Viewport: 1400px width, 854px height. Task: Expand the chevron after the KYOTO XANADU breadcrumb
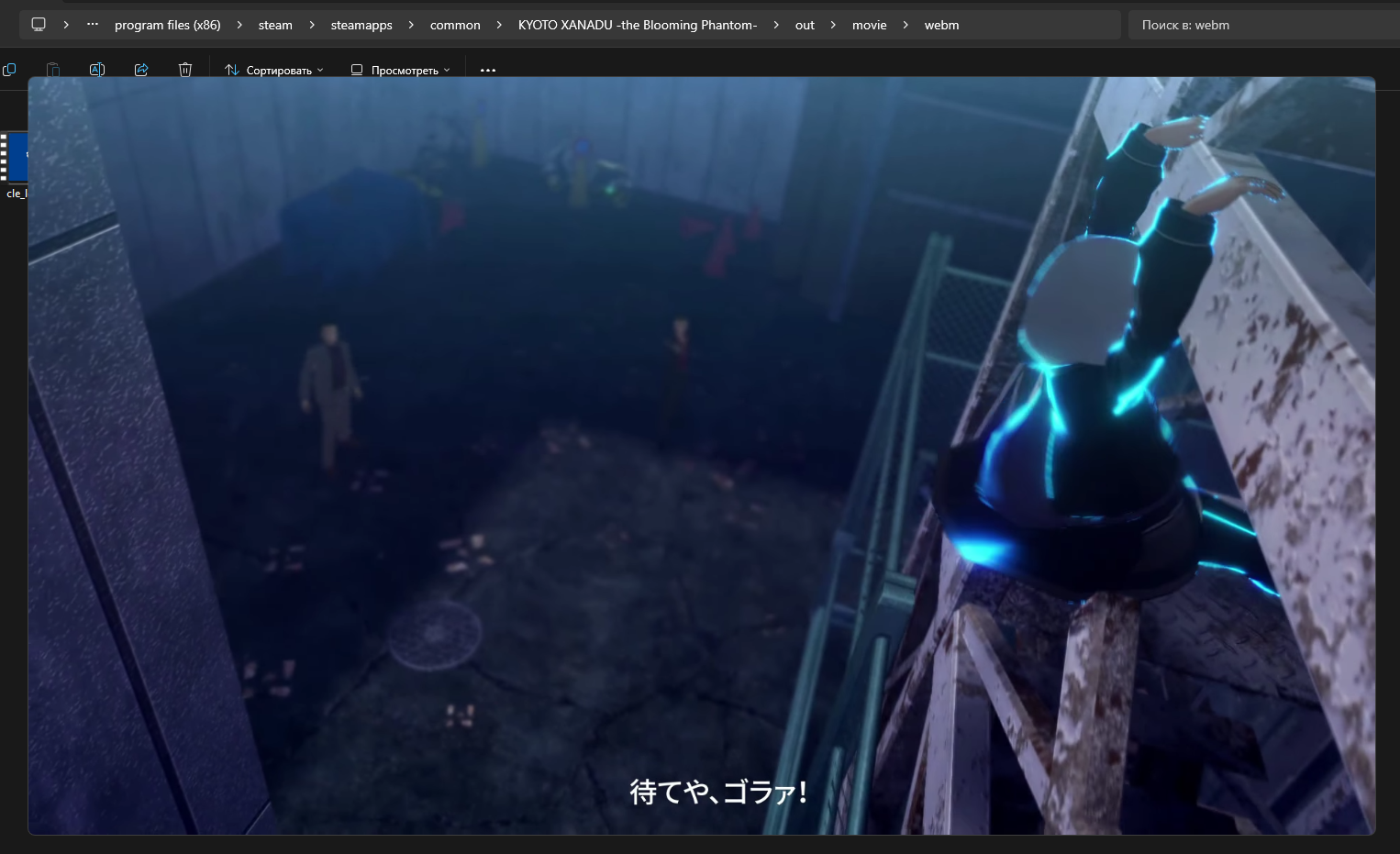(x=776, y=25)
